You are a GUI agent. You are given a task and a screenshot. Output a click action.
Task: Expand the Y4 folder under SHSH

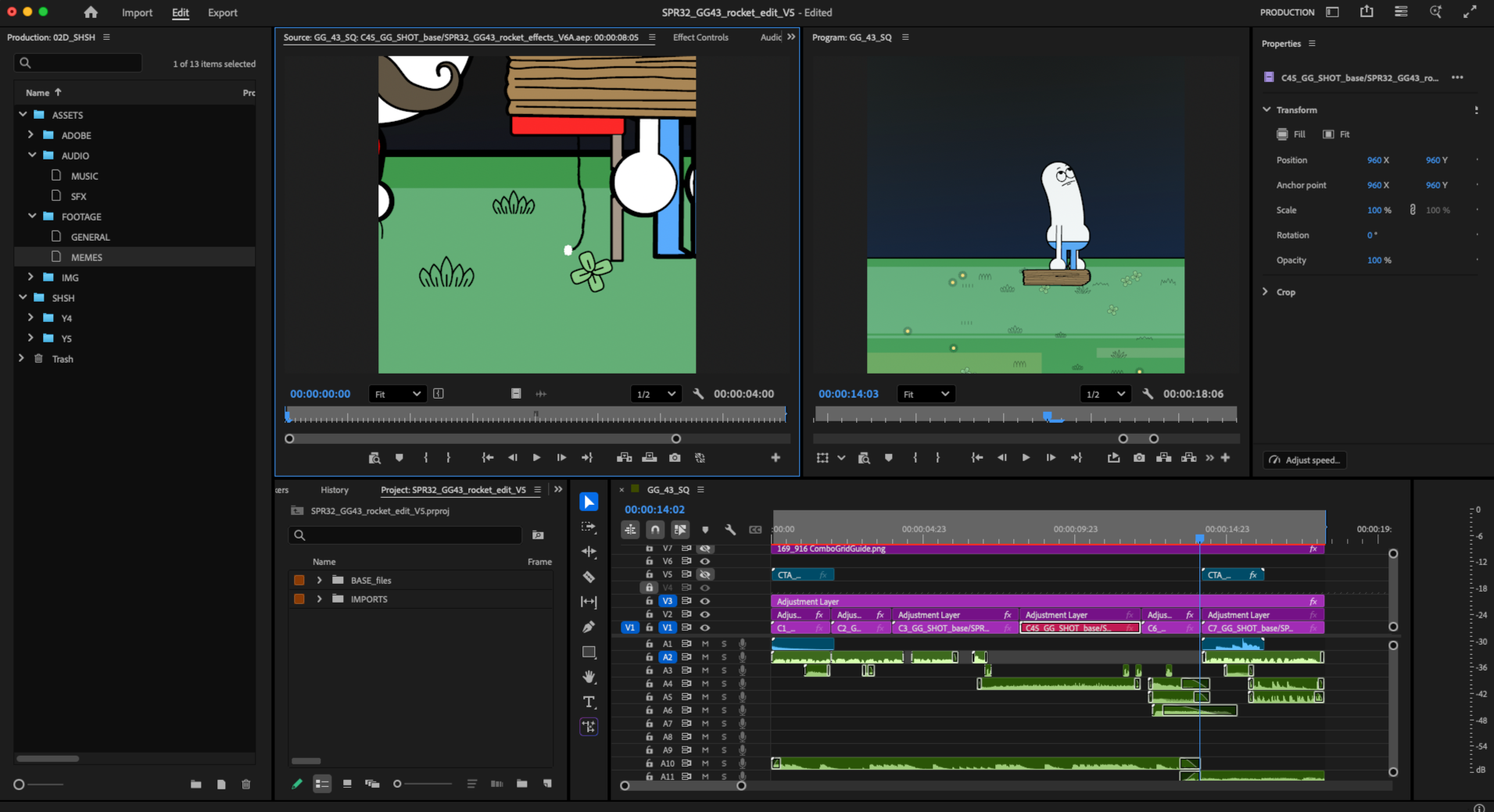click(x=30, y=317)
